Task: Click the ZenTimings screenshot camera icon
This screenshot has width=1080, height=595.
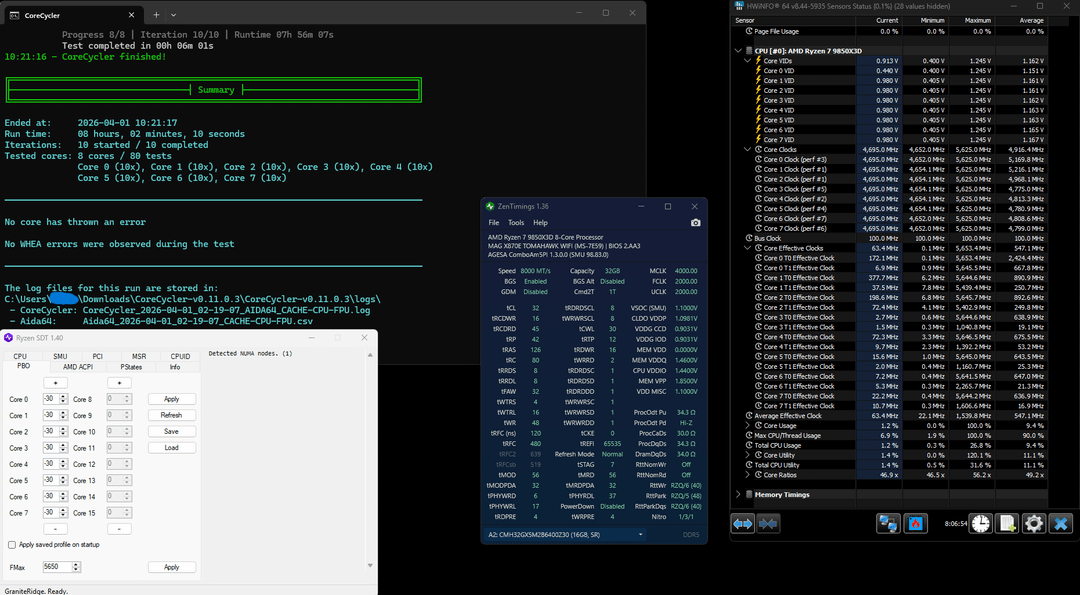Action: (x=696, y=222)
